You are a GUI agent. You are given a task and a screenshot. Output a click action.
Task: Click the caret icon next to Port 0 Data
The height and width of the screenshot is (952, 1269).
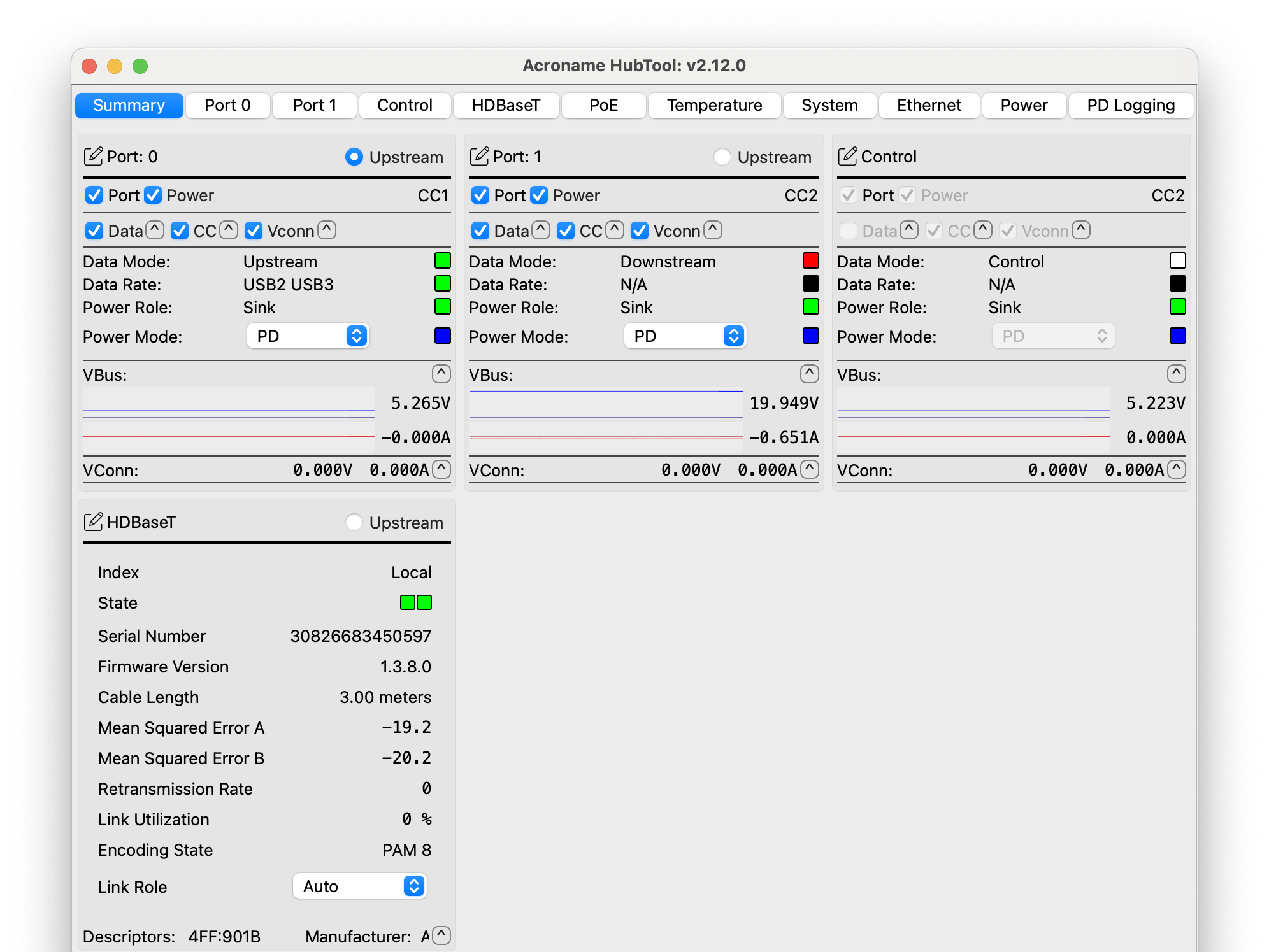(x=155, y=230)
